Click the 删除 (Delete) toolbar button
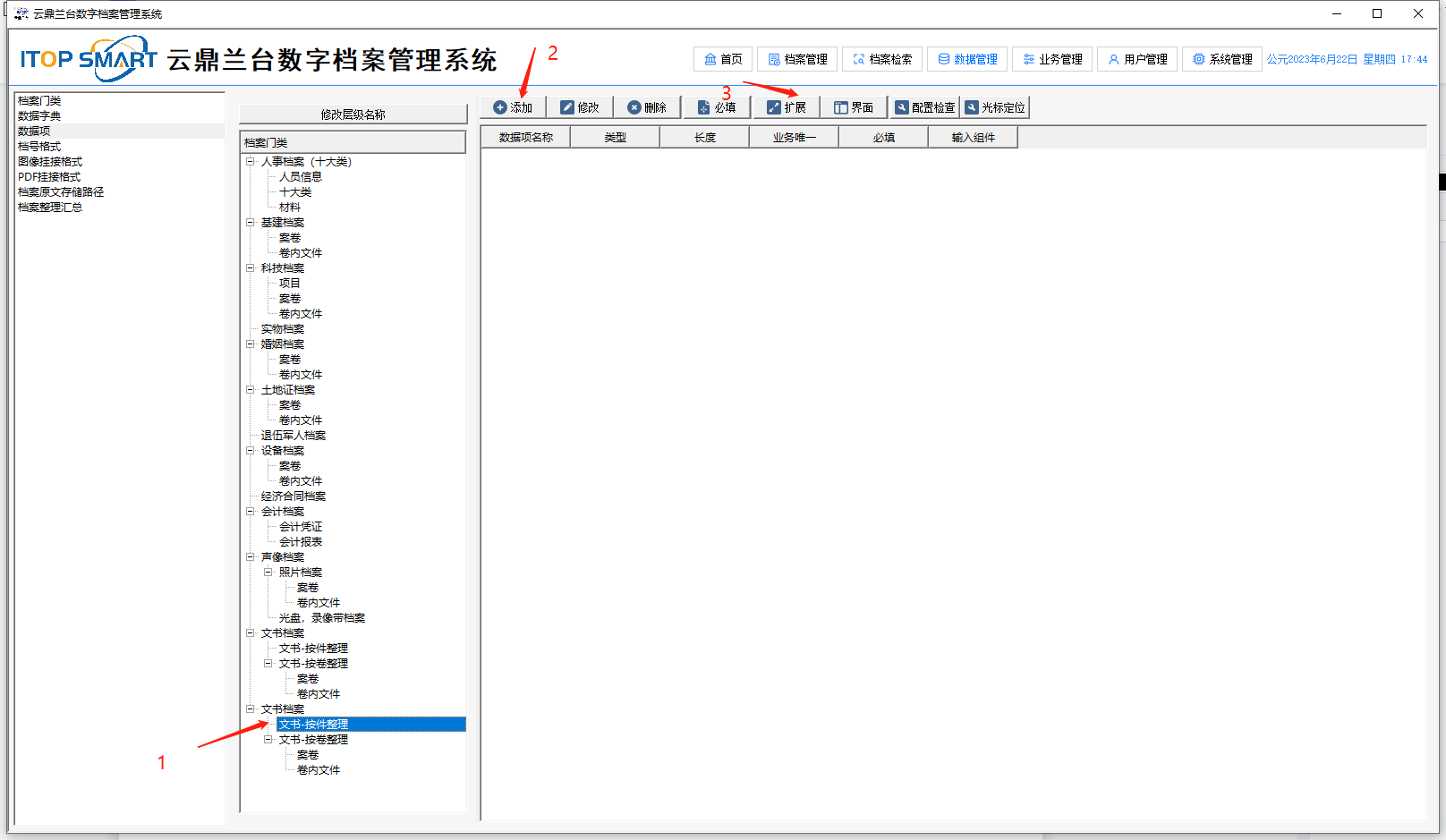Image resolution: width=1446 pixels, height=840 pixels. tap(647, 107)
